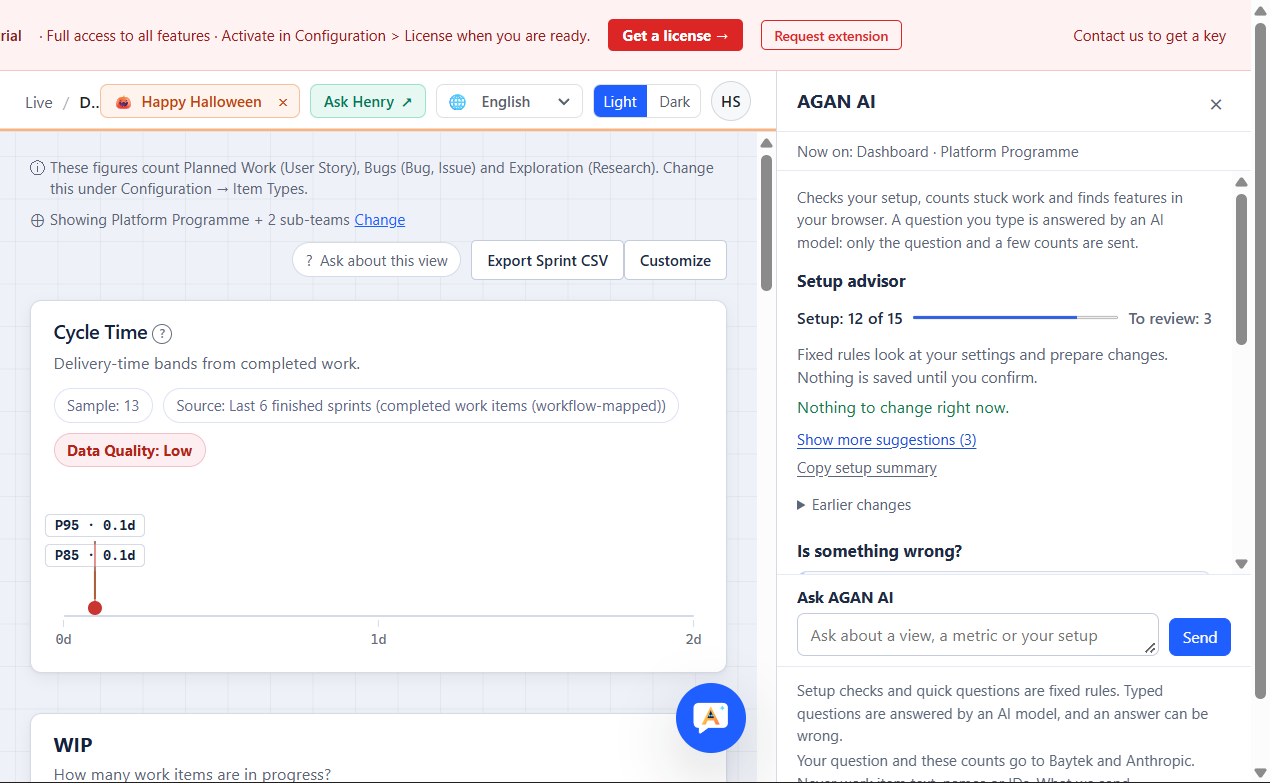
Task: Click Request extension button
Action: [x=831, y=36]
